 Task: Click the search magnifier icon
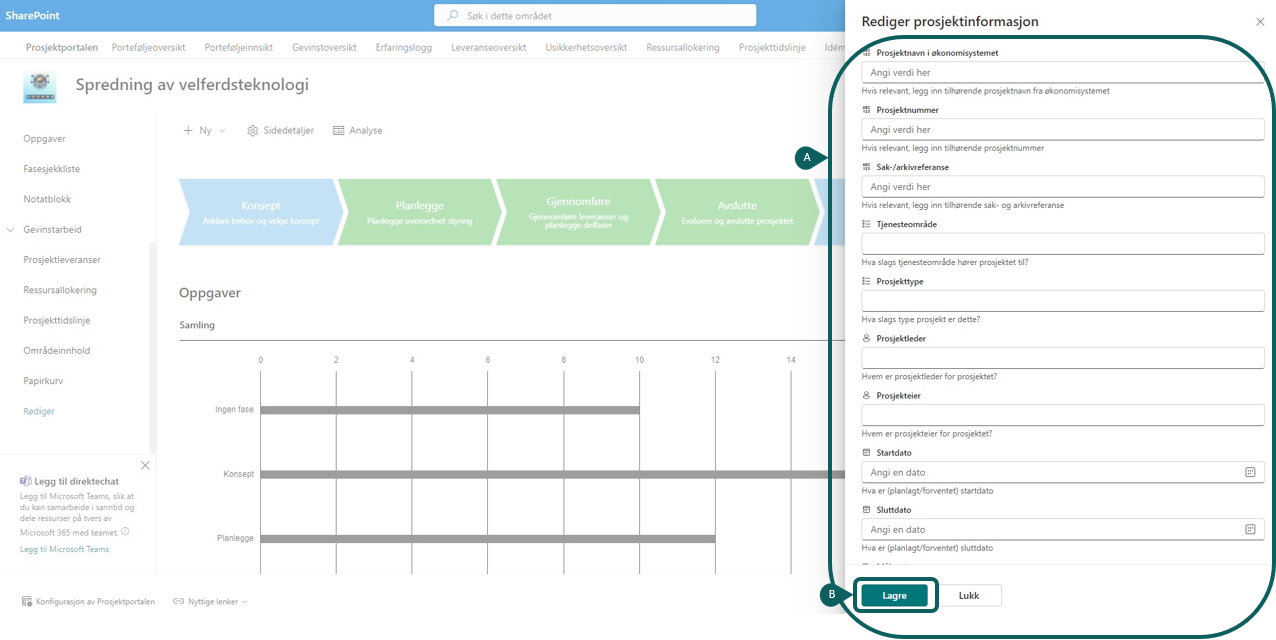tap(453, 16)
